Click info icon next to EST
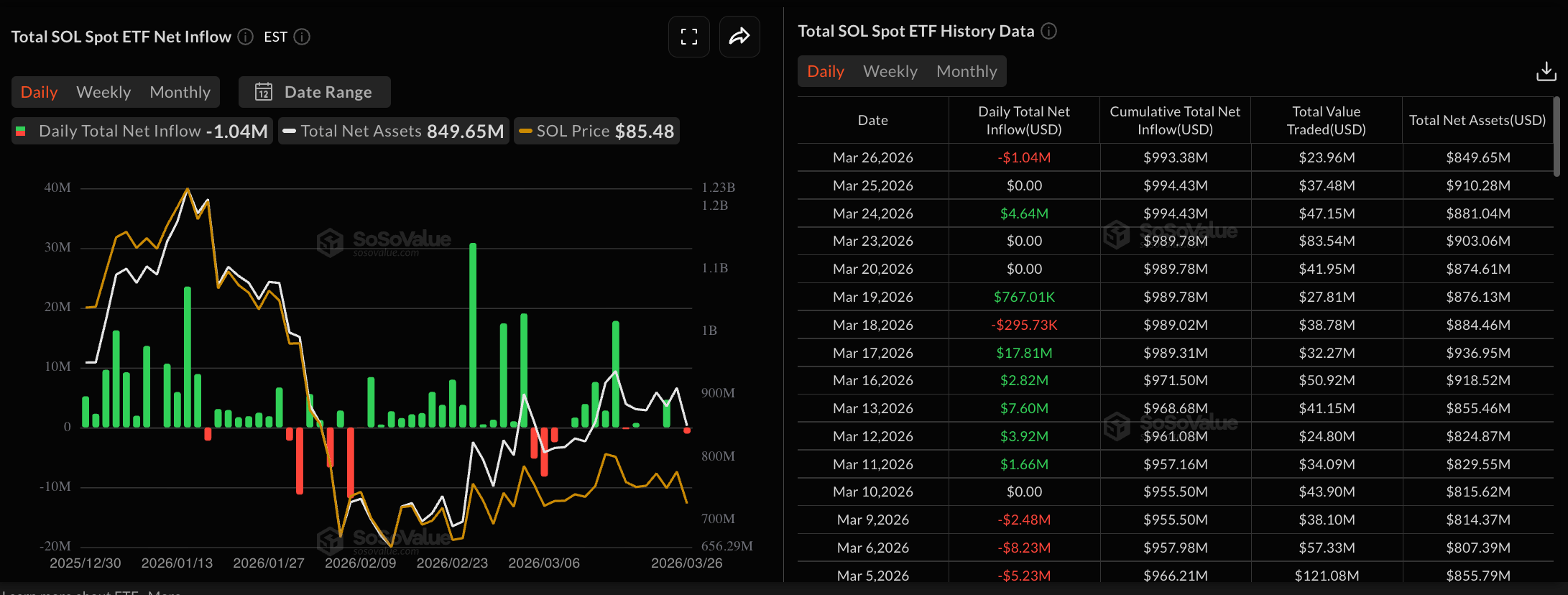The width and height of the screenshot is (1568, 595). pyautogui.click(x=302, y=37)
